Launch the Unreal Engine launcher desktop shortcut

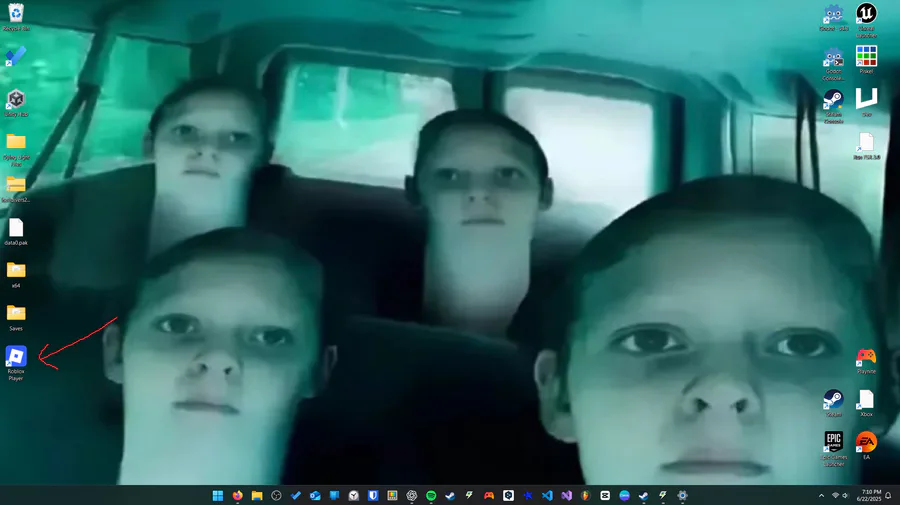click(866, 13)
